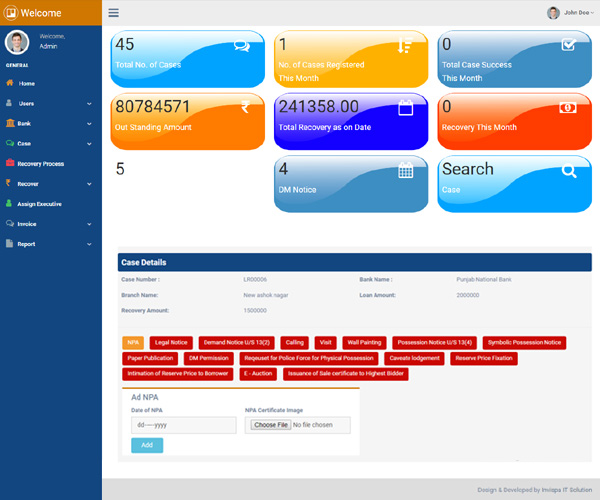Click the money icon on Recovery This Month card

click(x=567, y=107)
